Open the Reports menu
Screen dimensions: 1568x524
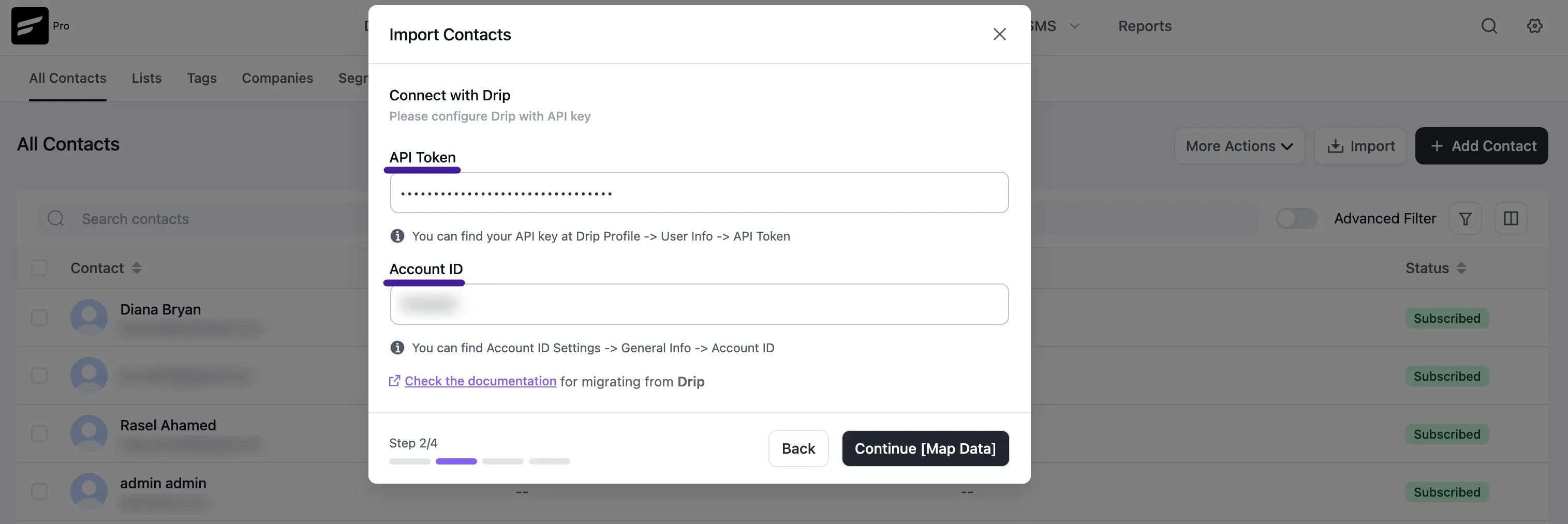click(x=1145, y=26)
